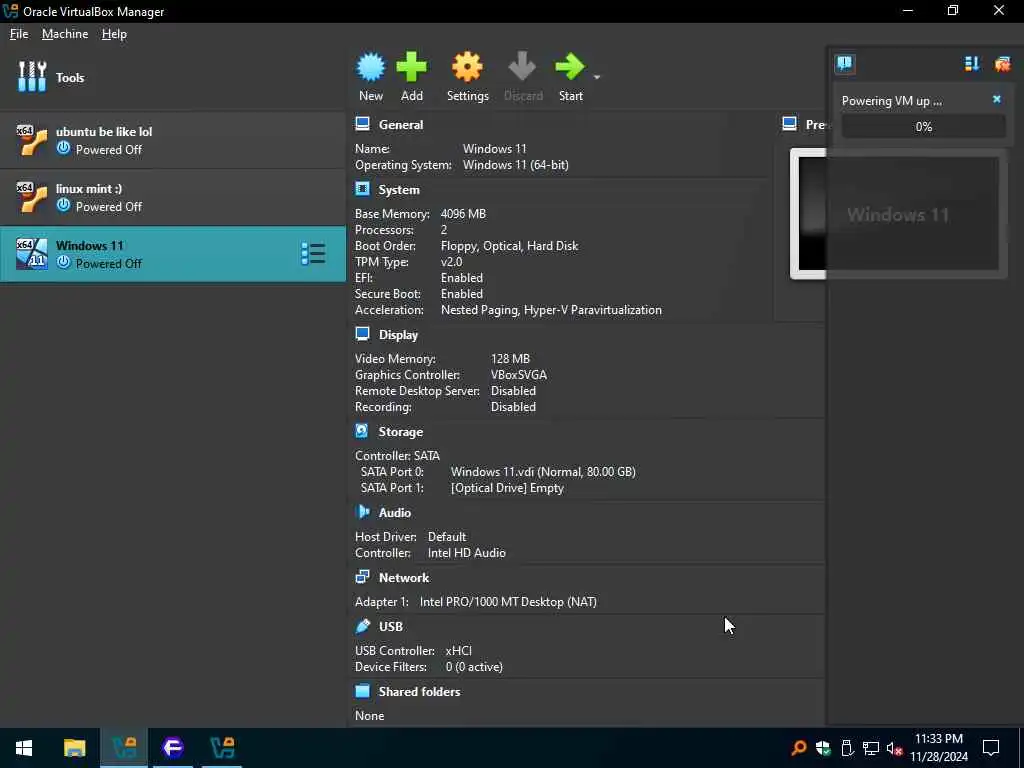Click the General section monitor icon
The height and width of the screenshot is (768, 1024).
point(362,124)
